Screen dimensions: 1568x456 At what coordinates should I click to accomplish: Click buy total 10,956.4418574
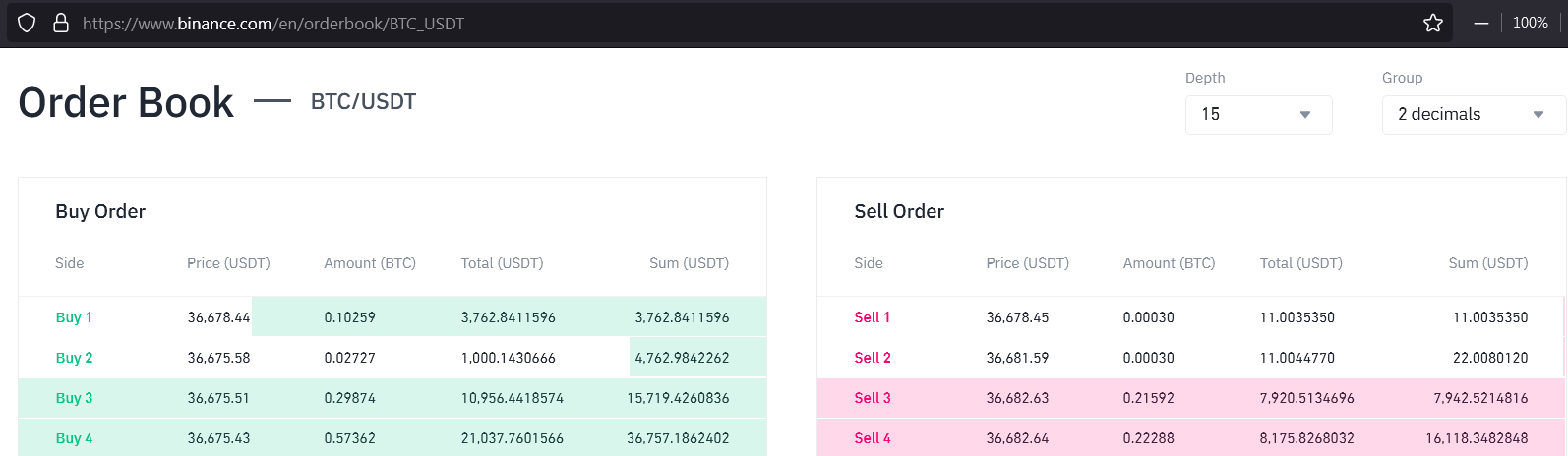(512, 398)
